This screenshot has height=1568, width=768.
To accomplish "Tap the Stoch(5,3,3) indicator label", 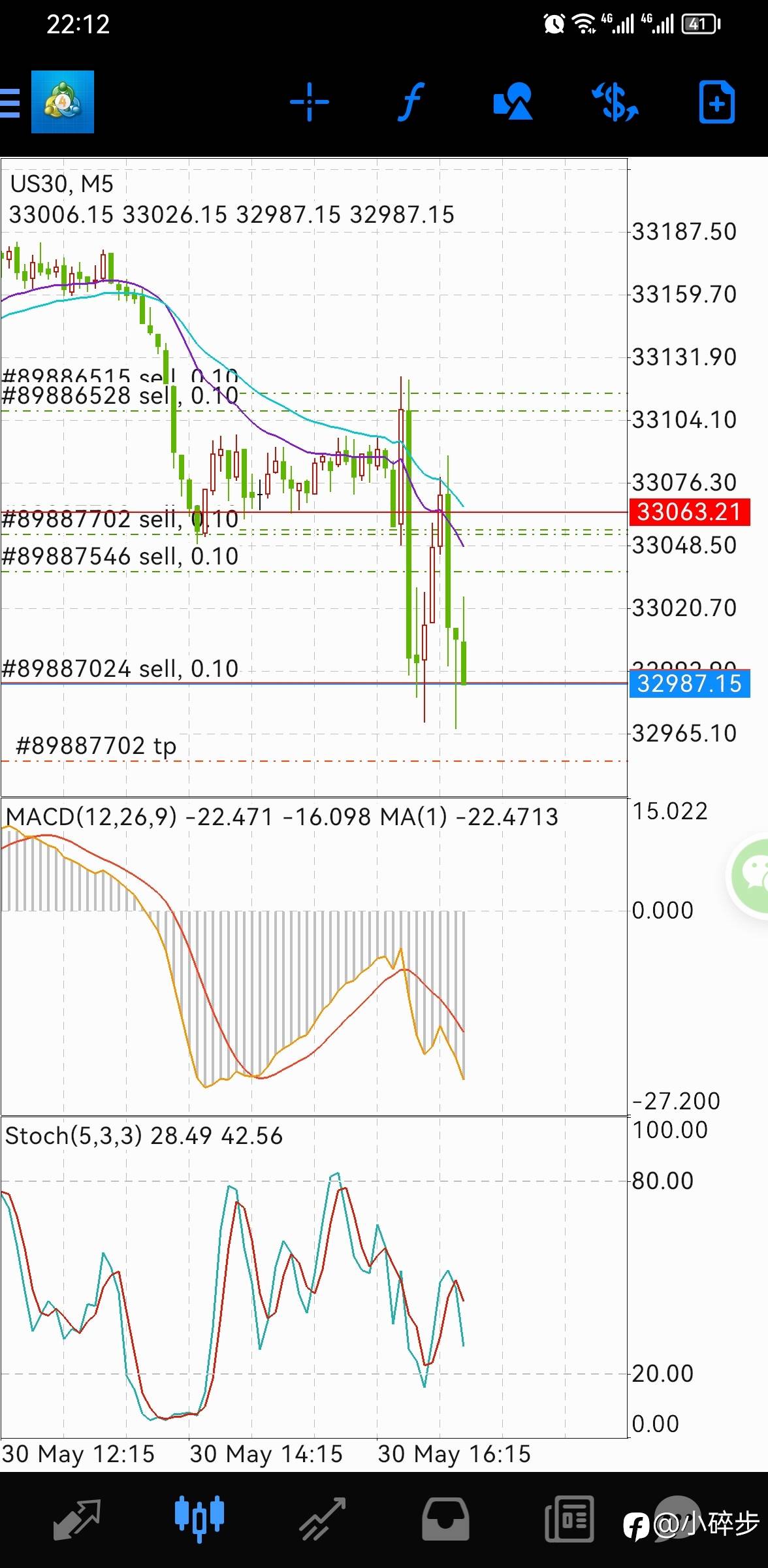I will (x=73, y=1135).
